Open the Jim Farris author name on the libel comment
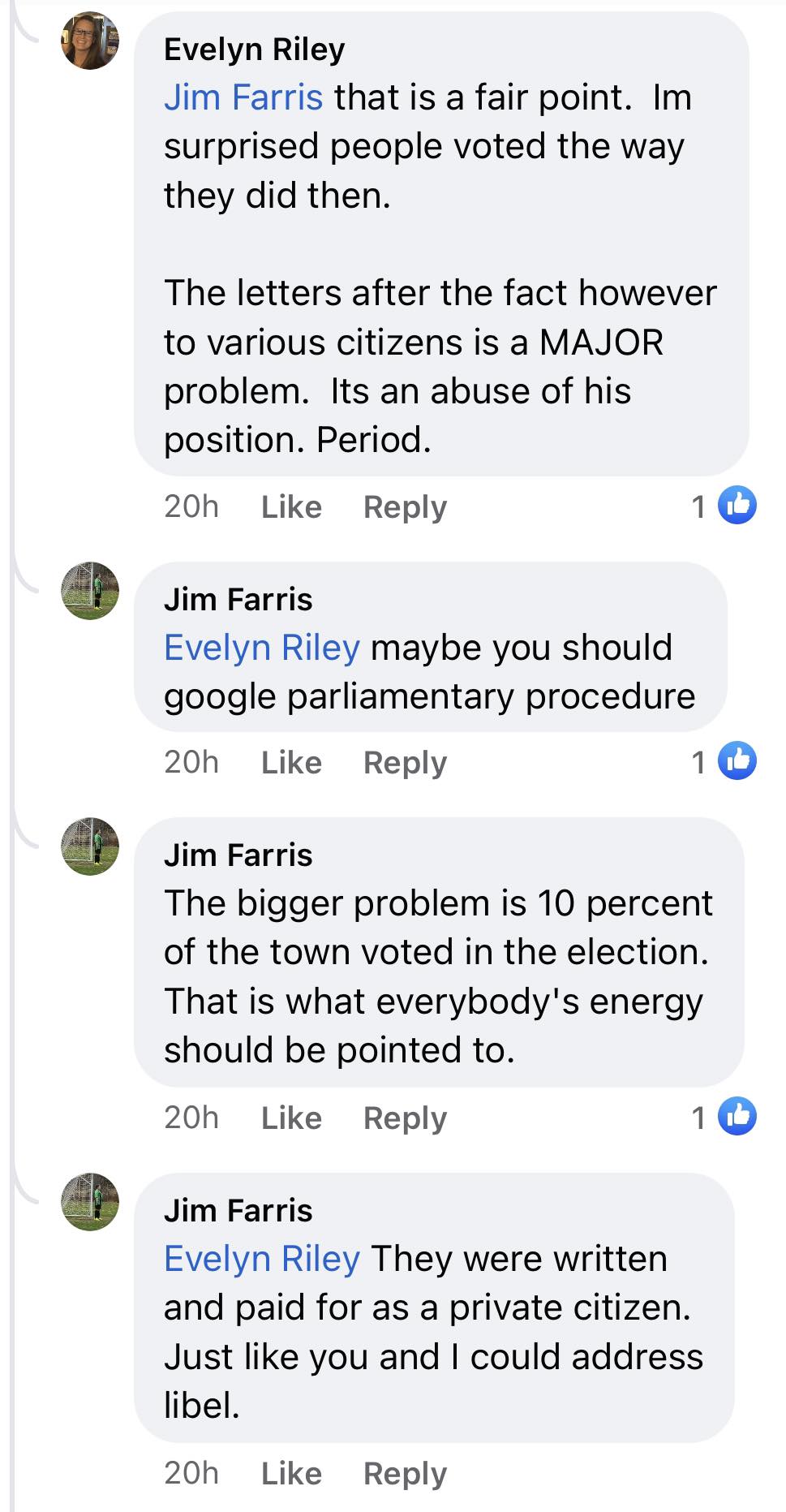Image resolution: width=786 pixels, height=1512 pixels. click(238, 1211)
